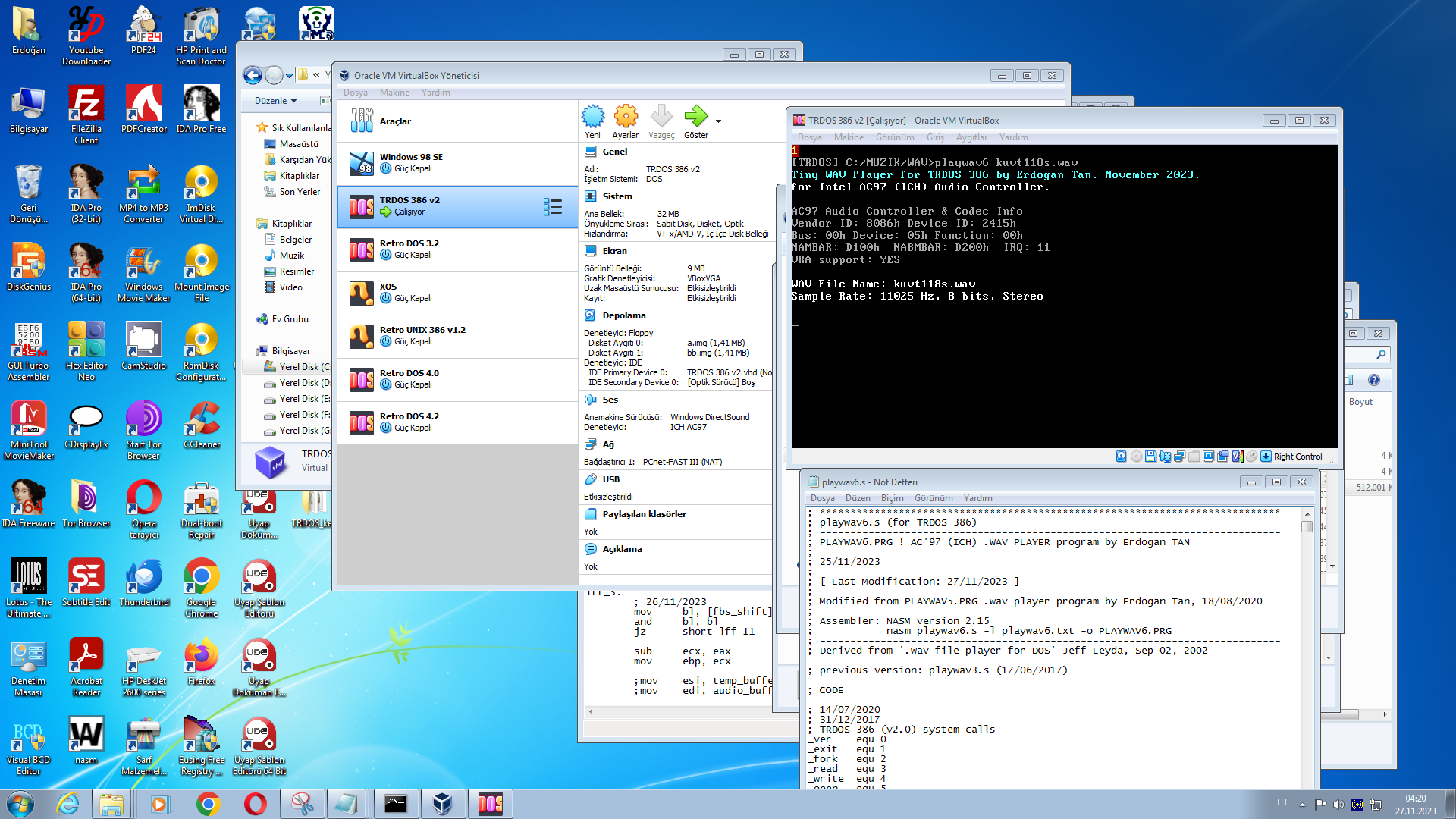This screenshot has height=819, width=1456.
Task: Select Retro DOS 4.2 virtual machine
Action: point(457,422)
